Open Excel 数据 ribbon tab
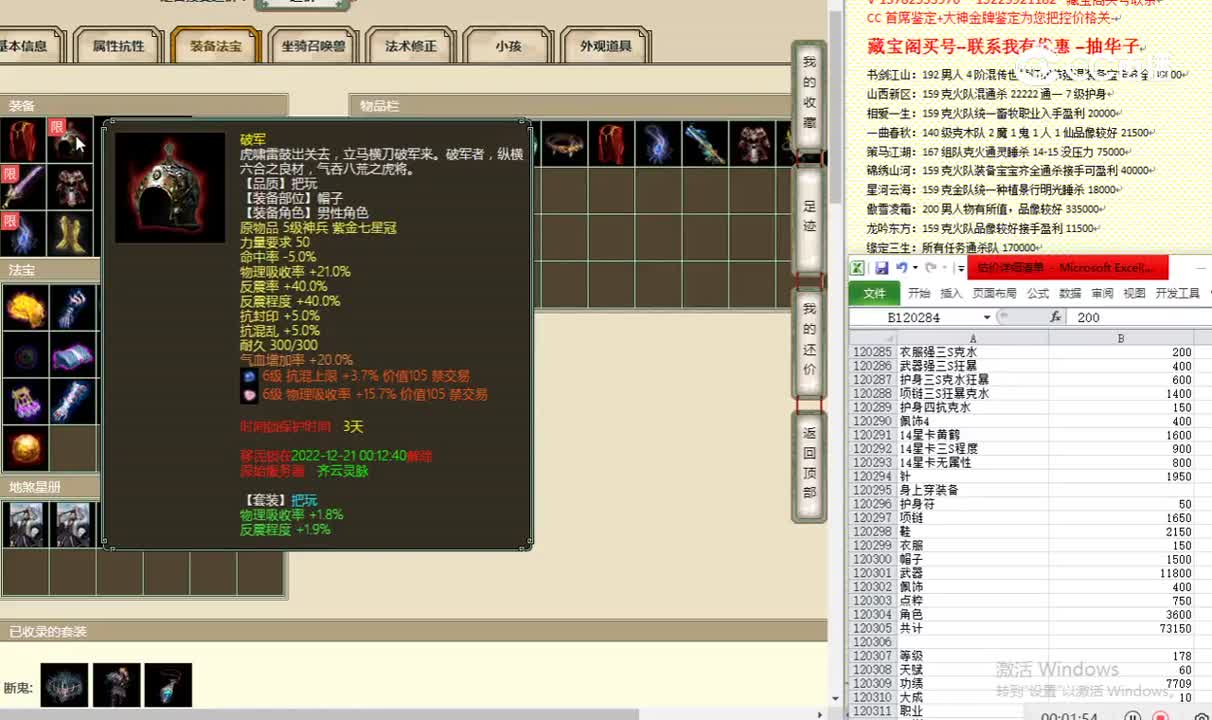The height and width of the screenshot is (720, 1212). tap(1070, 293)
